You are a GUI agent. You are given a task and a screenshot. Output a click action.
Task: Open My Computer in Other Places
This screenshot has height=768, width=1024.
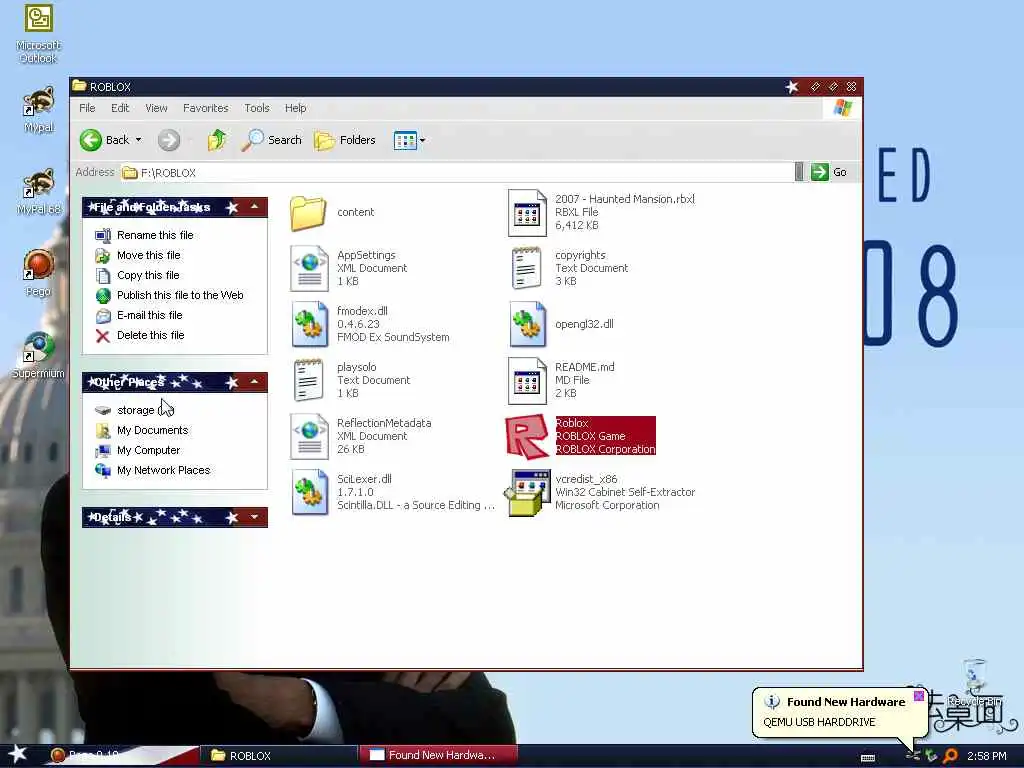click(138, 451)
